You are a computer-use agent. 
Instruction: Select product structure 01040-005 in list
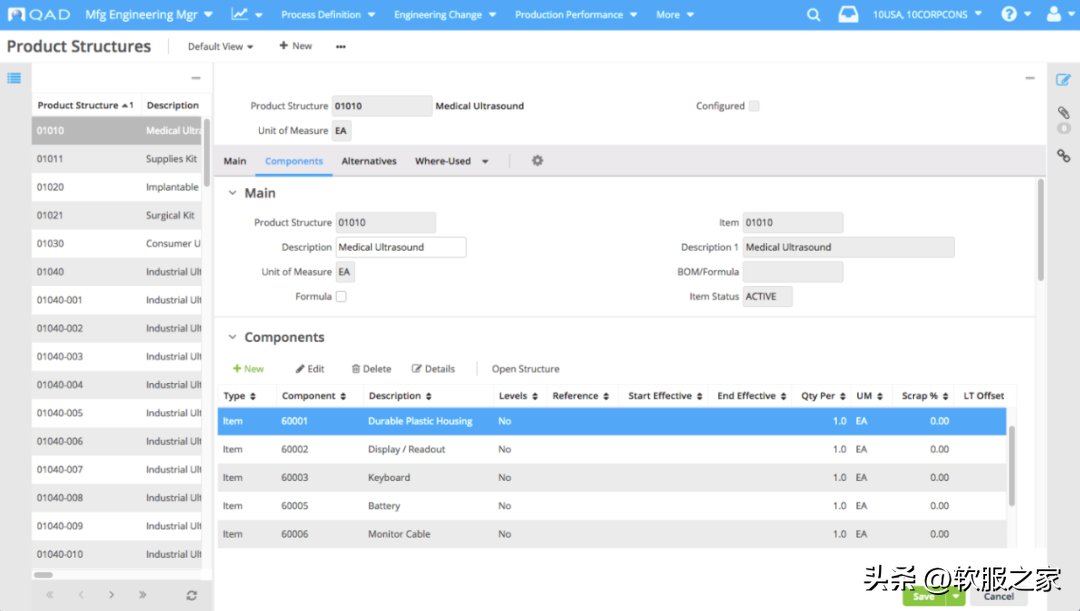(60, 413)
